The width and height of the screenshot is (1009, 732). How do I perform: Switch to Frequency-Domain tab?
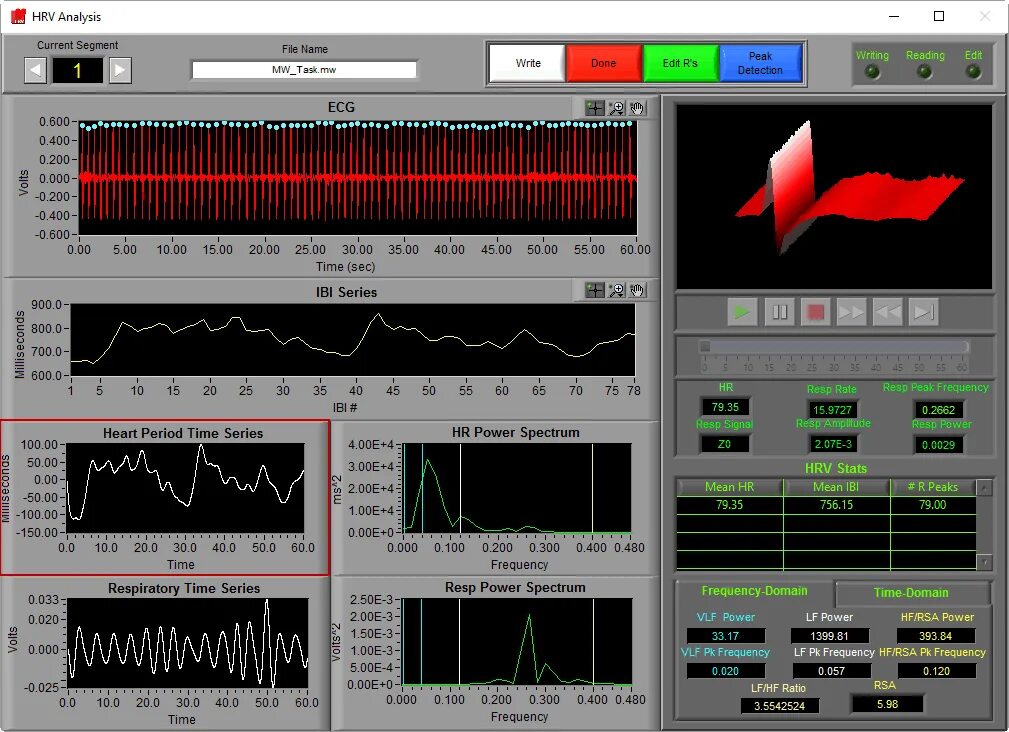(754, 591)
